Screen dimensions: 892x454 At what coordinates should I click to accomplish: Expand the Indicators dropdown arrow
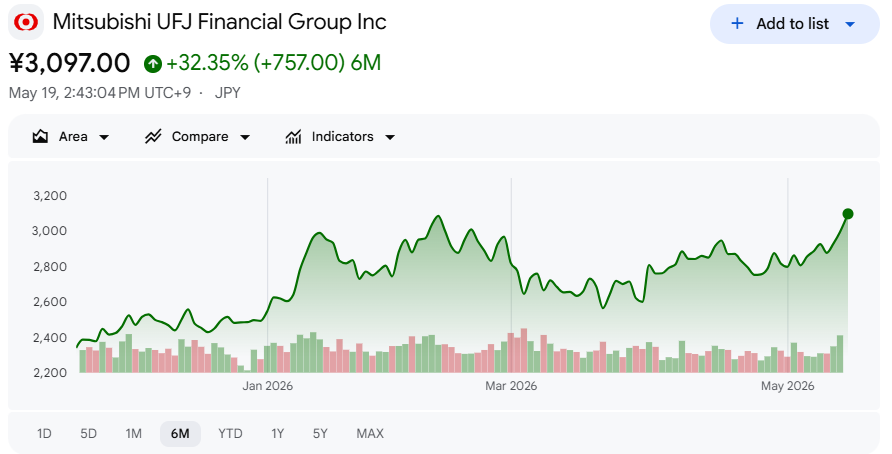tap(390, 137)
